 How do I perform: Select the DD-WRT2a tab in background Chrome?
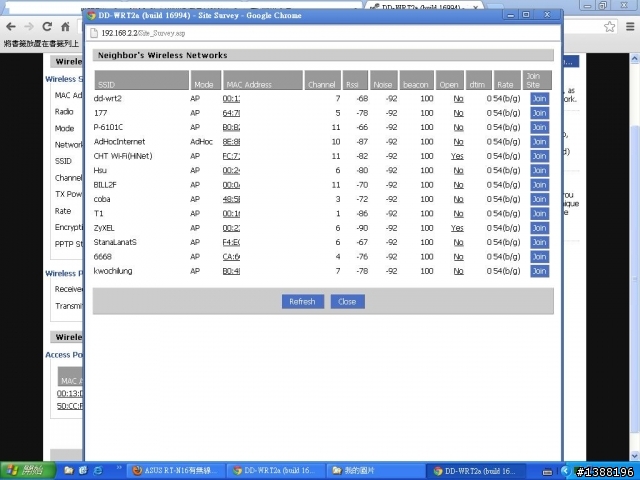(x=424, y=7)
